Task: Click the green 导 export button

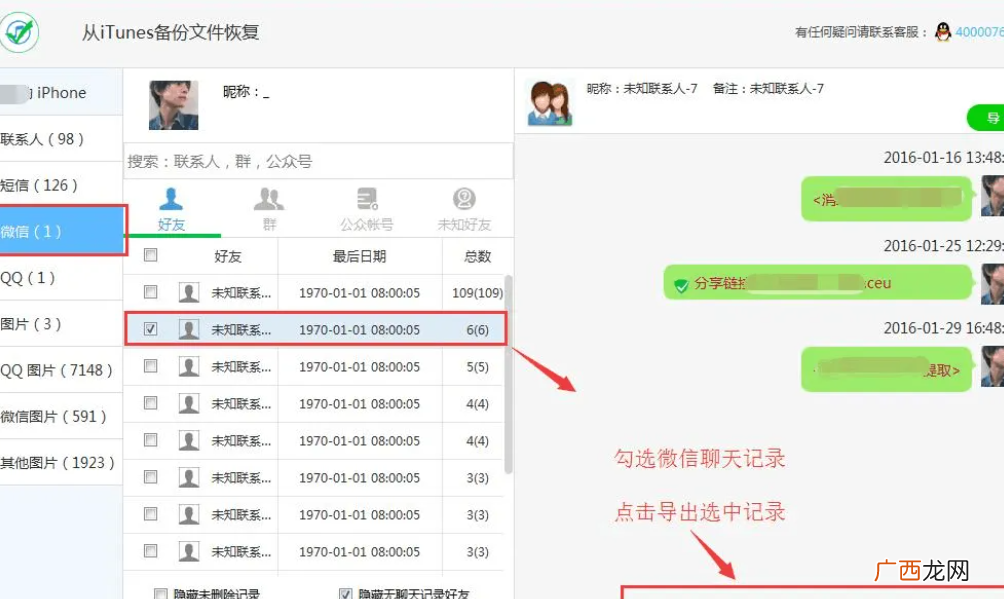Action: [x=986, y=118]
